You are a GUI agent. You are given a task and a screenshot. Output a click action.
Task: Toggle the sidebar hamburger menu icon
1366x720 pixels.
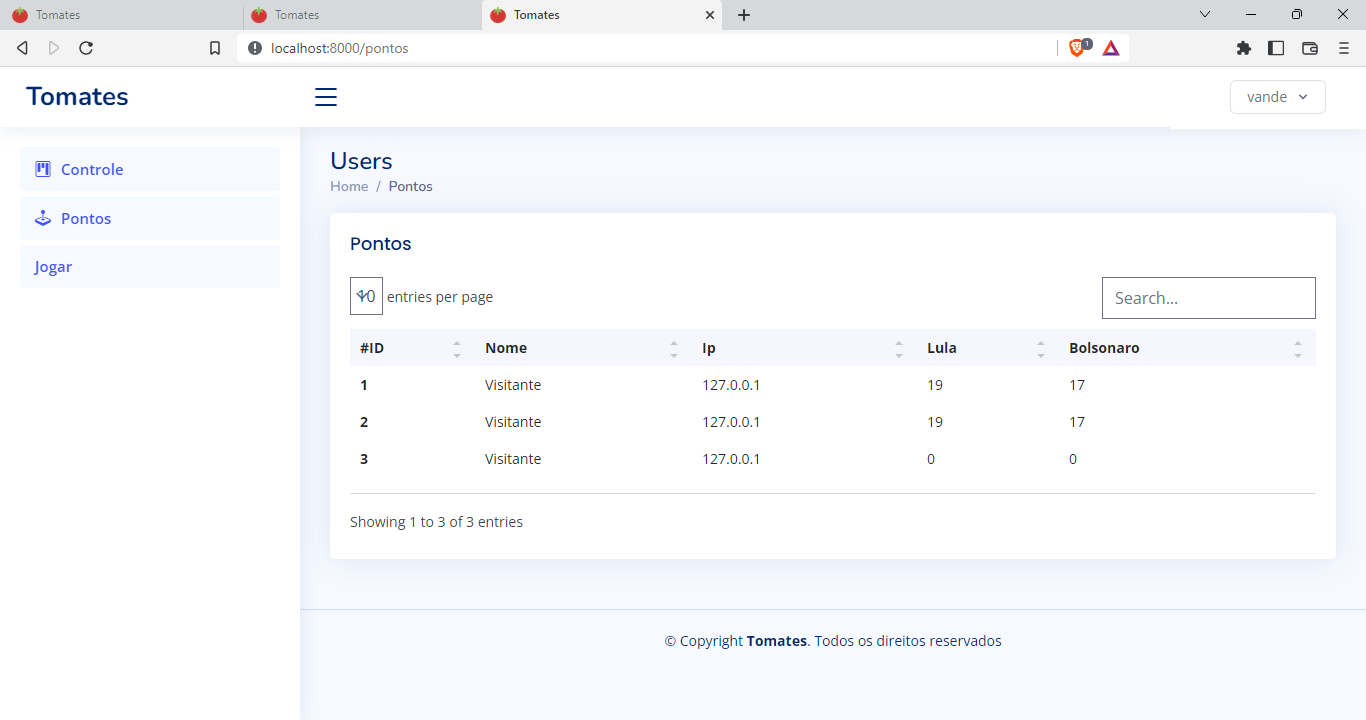point(326,97)
